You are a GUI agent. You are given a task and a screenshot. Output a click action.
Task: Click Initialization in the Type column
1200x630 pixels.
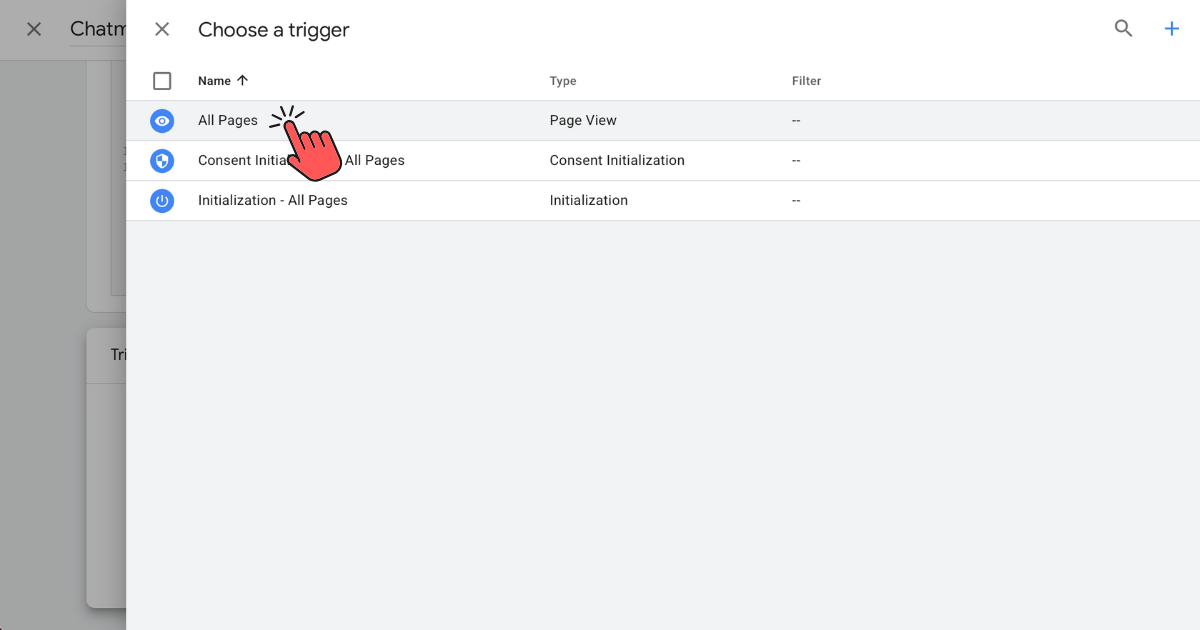[x=588, y=201]
